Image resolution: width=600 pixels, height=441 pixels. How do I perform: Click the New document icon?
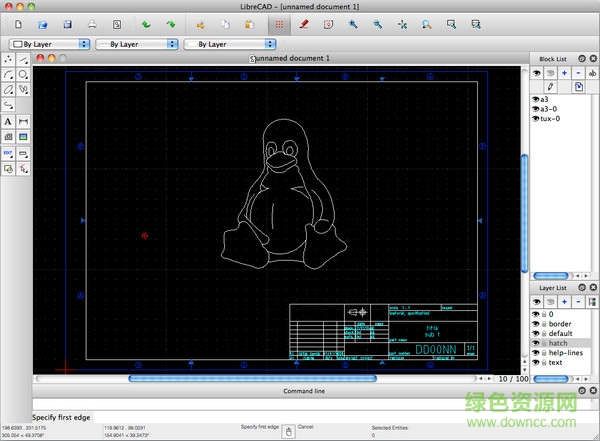pos(18,23)
